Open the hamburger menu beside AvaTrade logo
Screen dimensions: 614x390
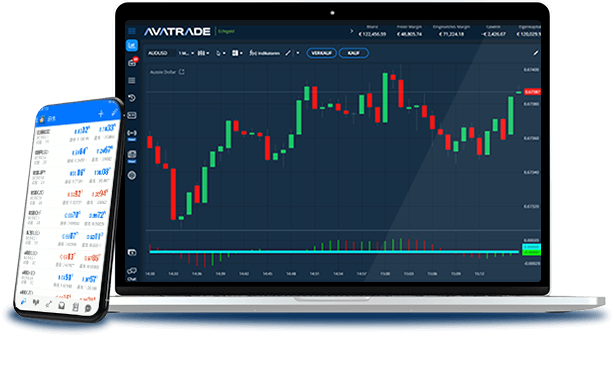(x=132, y=31)
